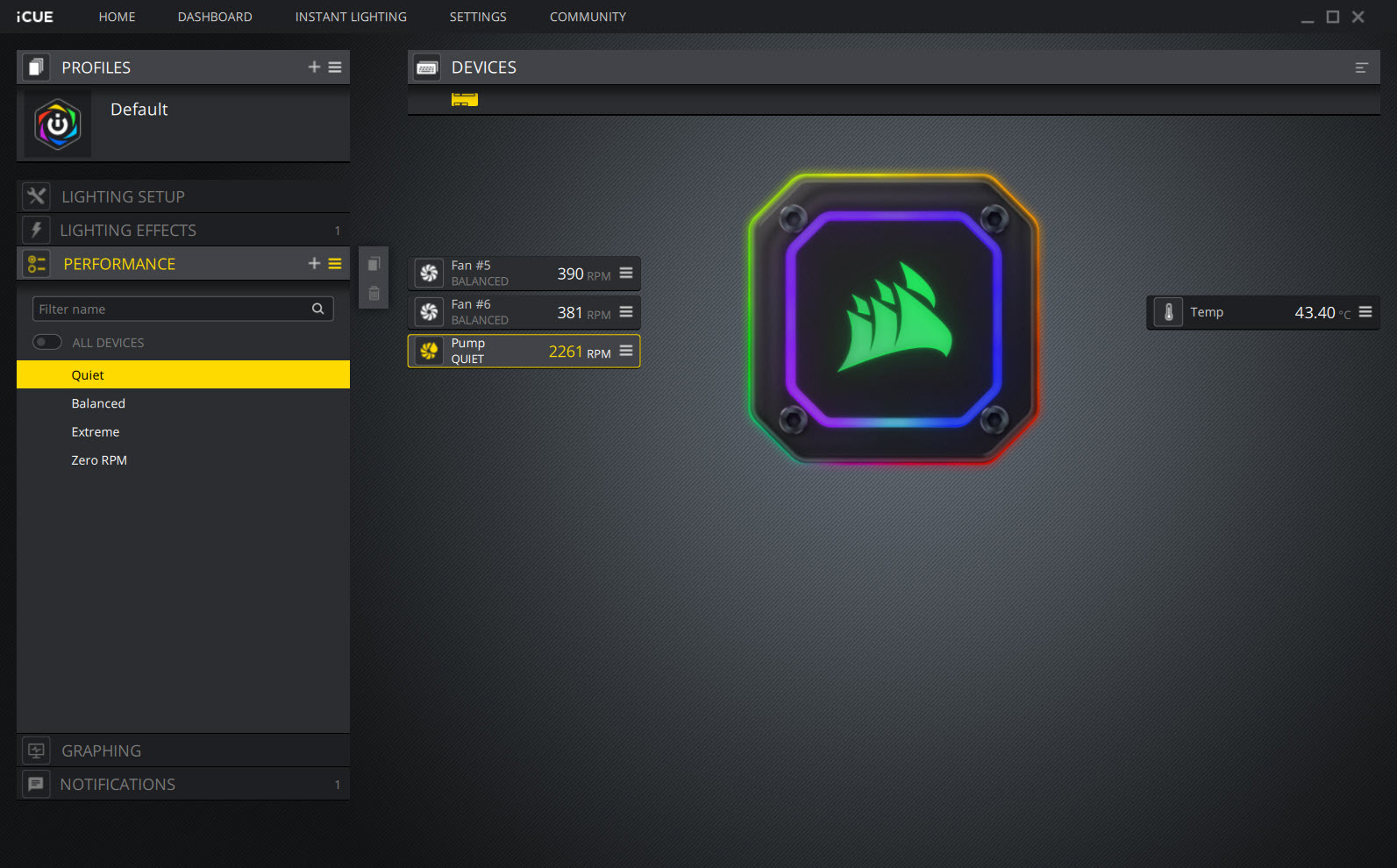Click the Devices keyboard icon
This screenshot has height=868, width=1397.
[427, 68]
